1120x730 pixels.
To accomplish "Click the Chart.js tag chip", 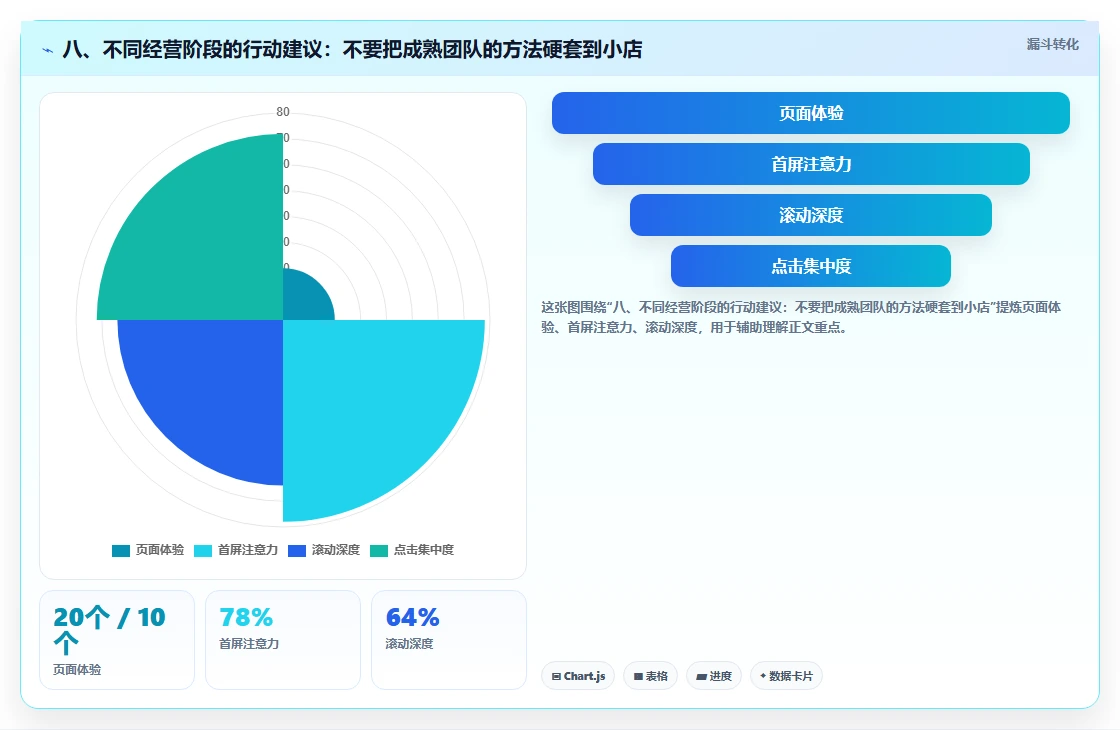I will click(x=578, y=676).
